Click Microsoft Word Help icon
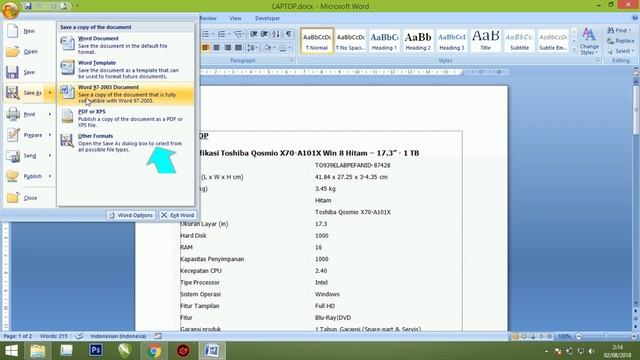 coord(635,18)
